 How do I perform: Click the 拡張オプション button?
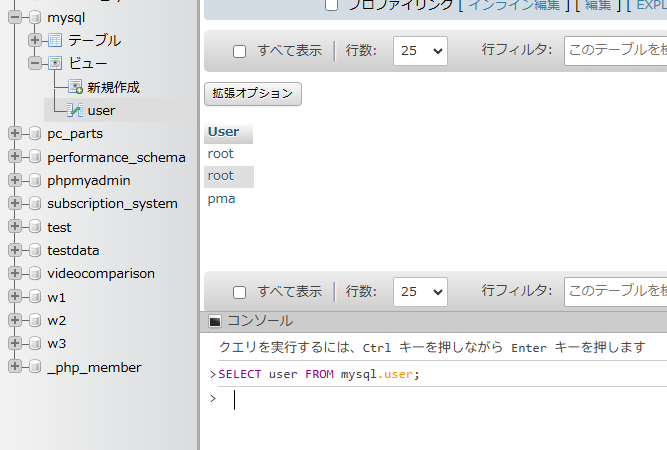pos(252,94)
